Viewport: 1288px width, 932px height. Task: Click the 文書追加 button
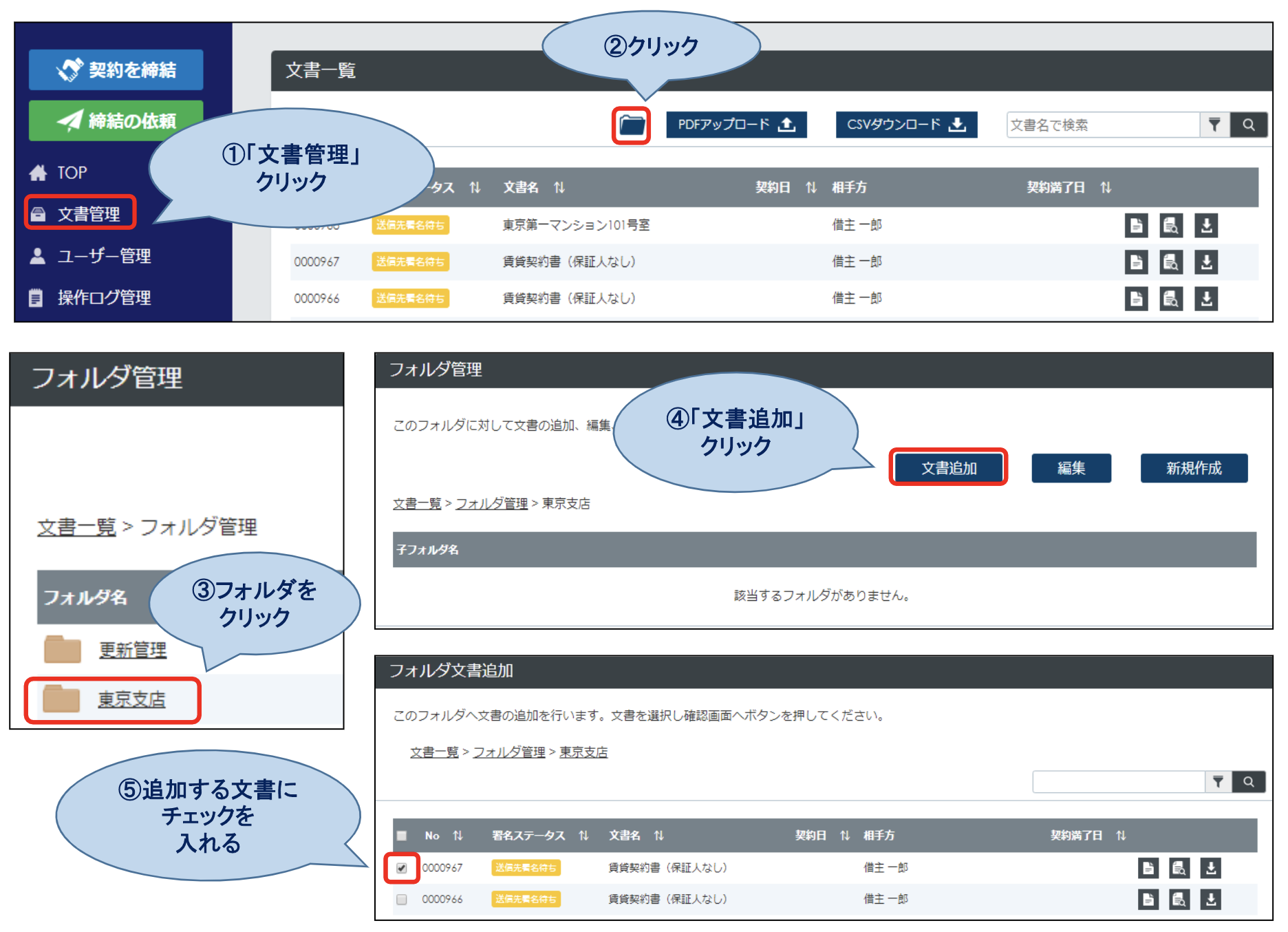click(949, 468)
